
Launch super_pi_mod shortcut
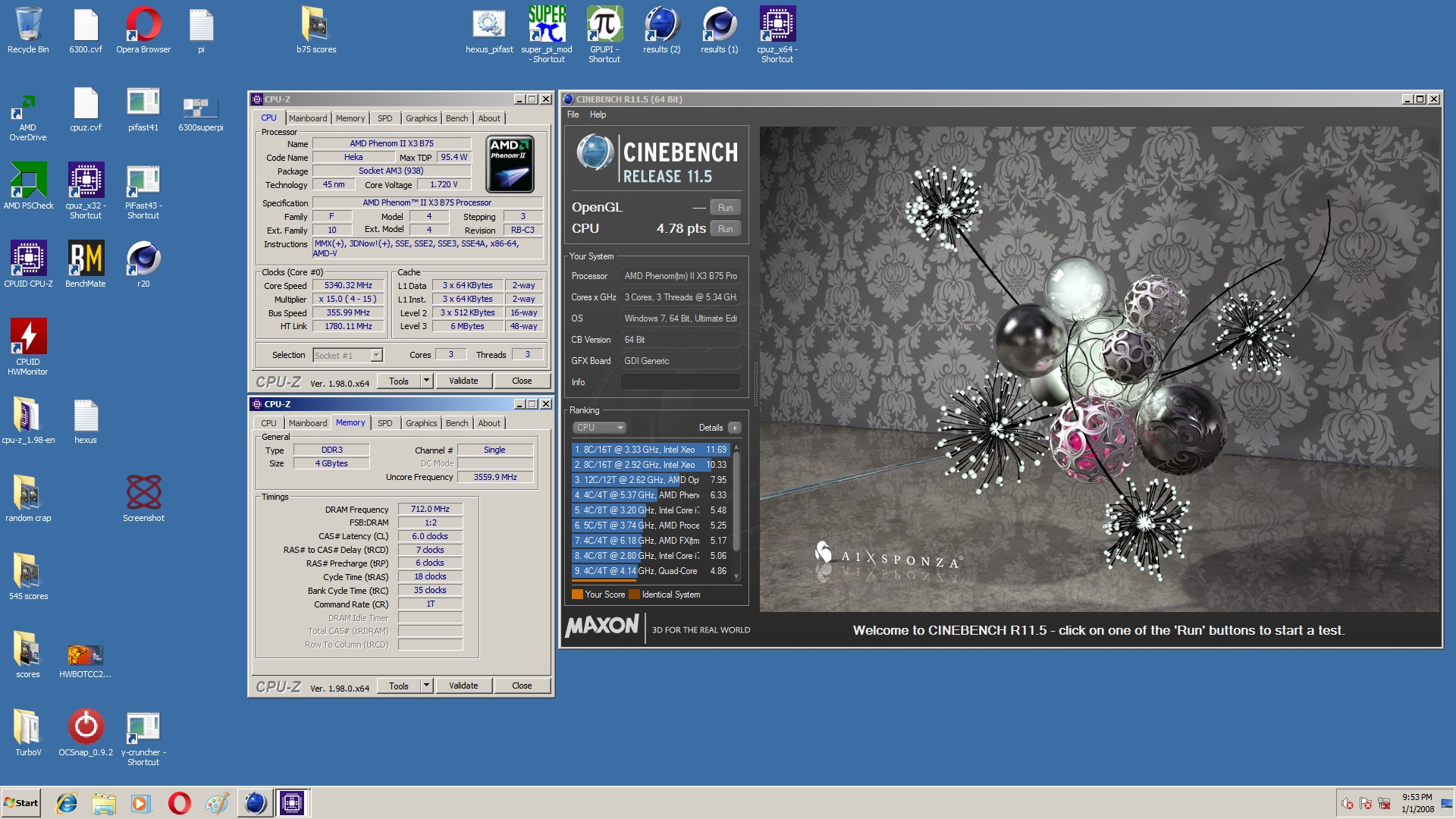[x=547, y=34]
